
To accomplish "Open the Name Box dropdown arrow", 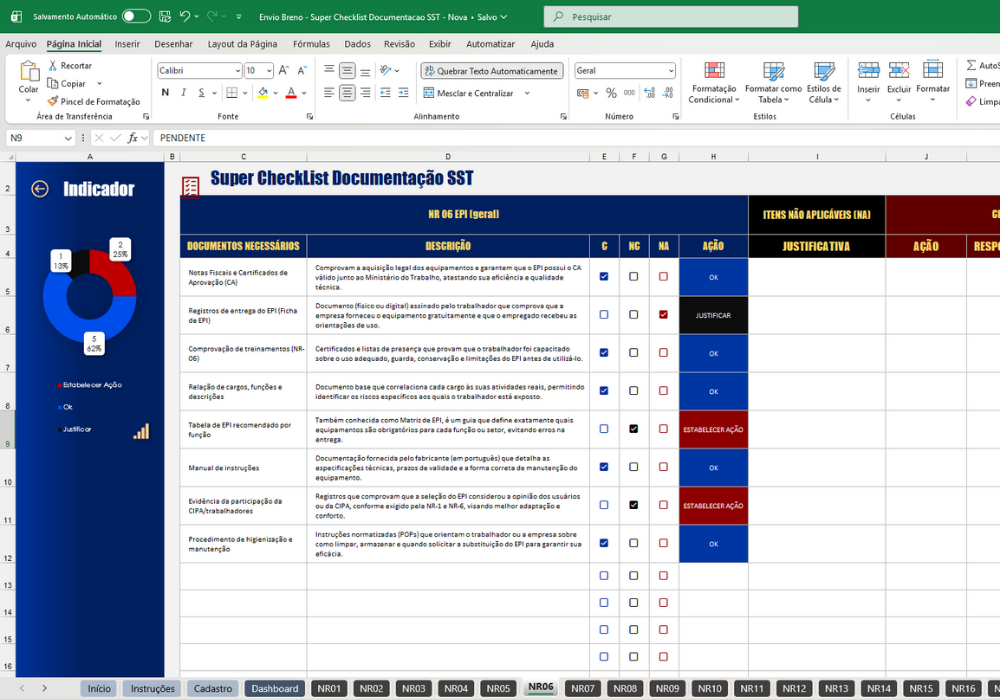I will pos(68,138).
